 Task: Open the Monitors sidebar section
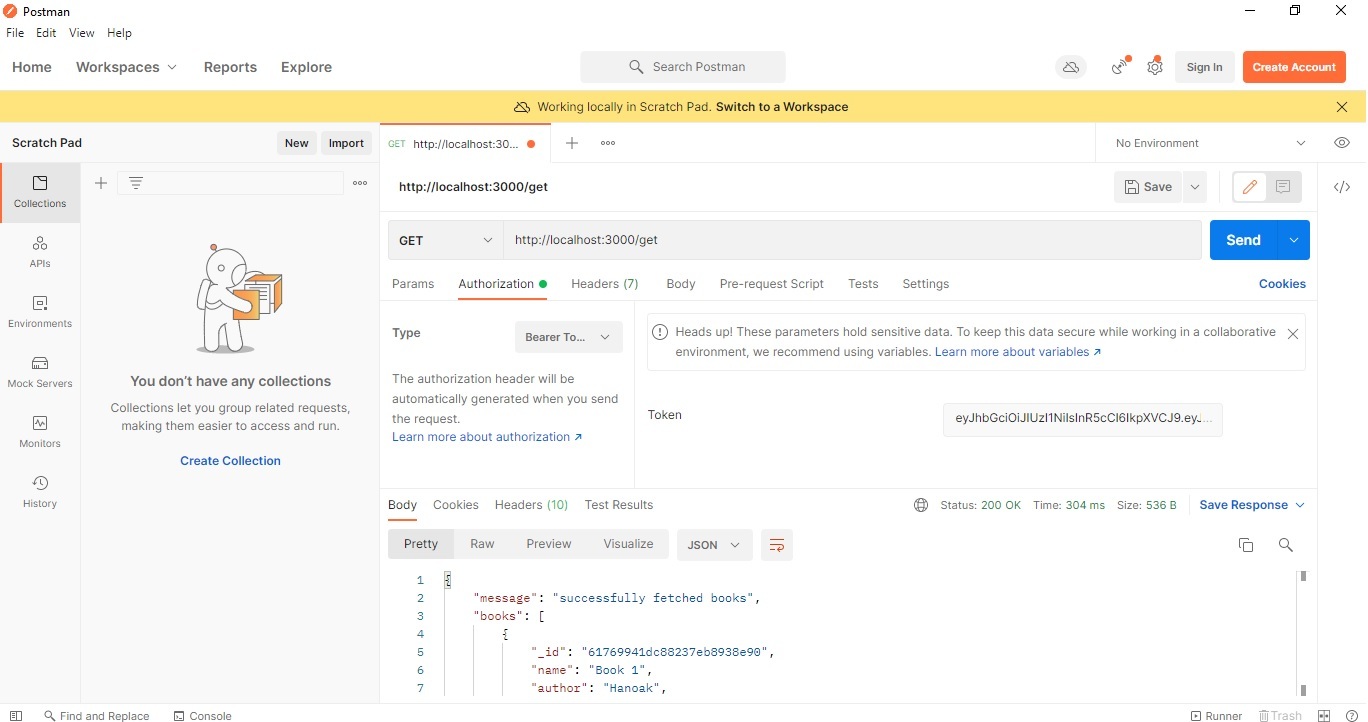(x=40, y=432)
